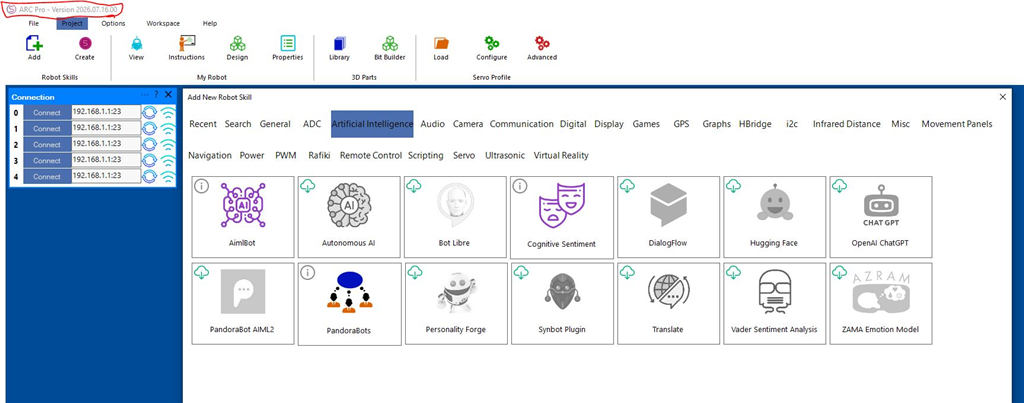The image size is (1024, 403).
Task: Switch to the Audio category tab
Action: [x=432, y=123]
